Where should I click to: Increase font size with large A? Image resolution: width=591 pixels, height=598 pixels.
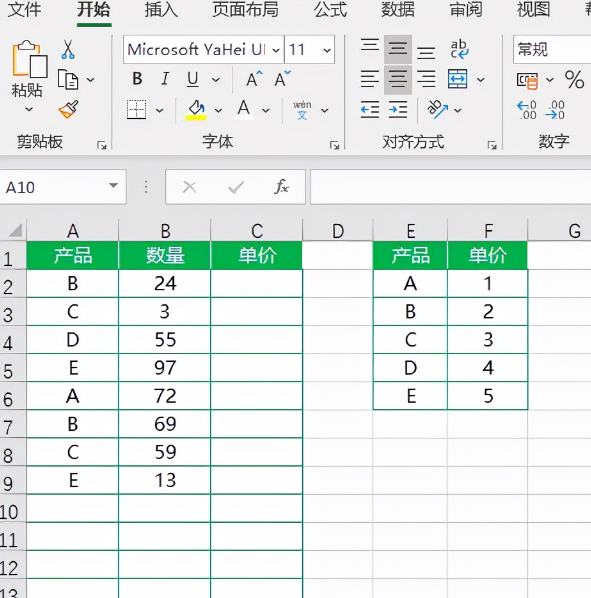[254, 79]
